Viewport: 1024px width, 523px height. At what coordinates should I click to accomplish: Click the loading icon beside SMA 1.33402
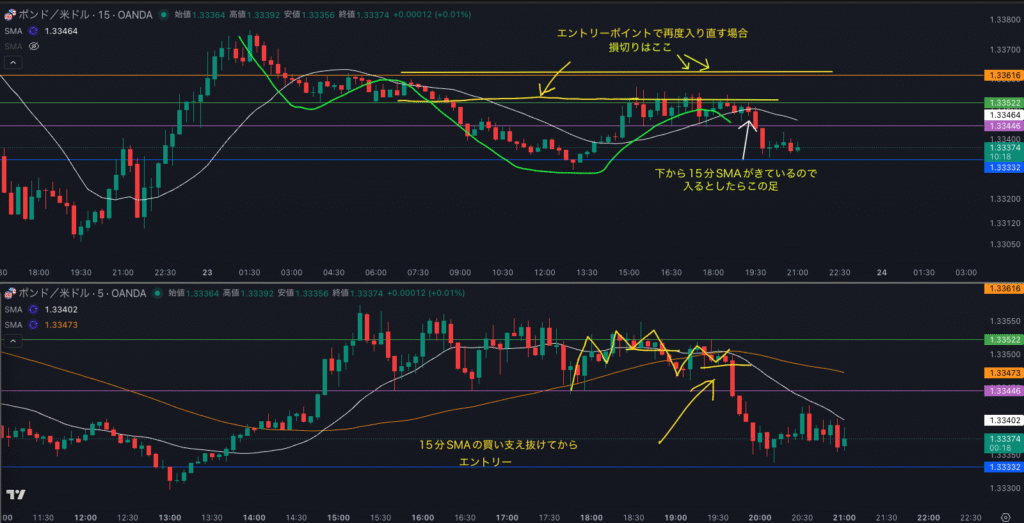pyautogui.click(x=34, y=309)
